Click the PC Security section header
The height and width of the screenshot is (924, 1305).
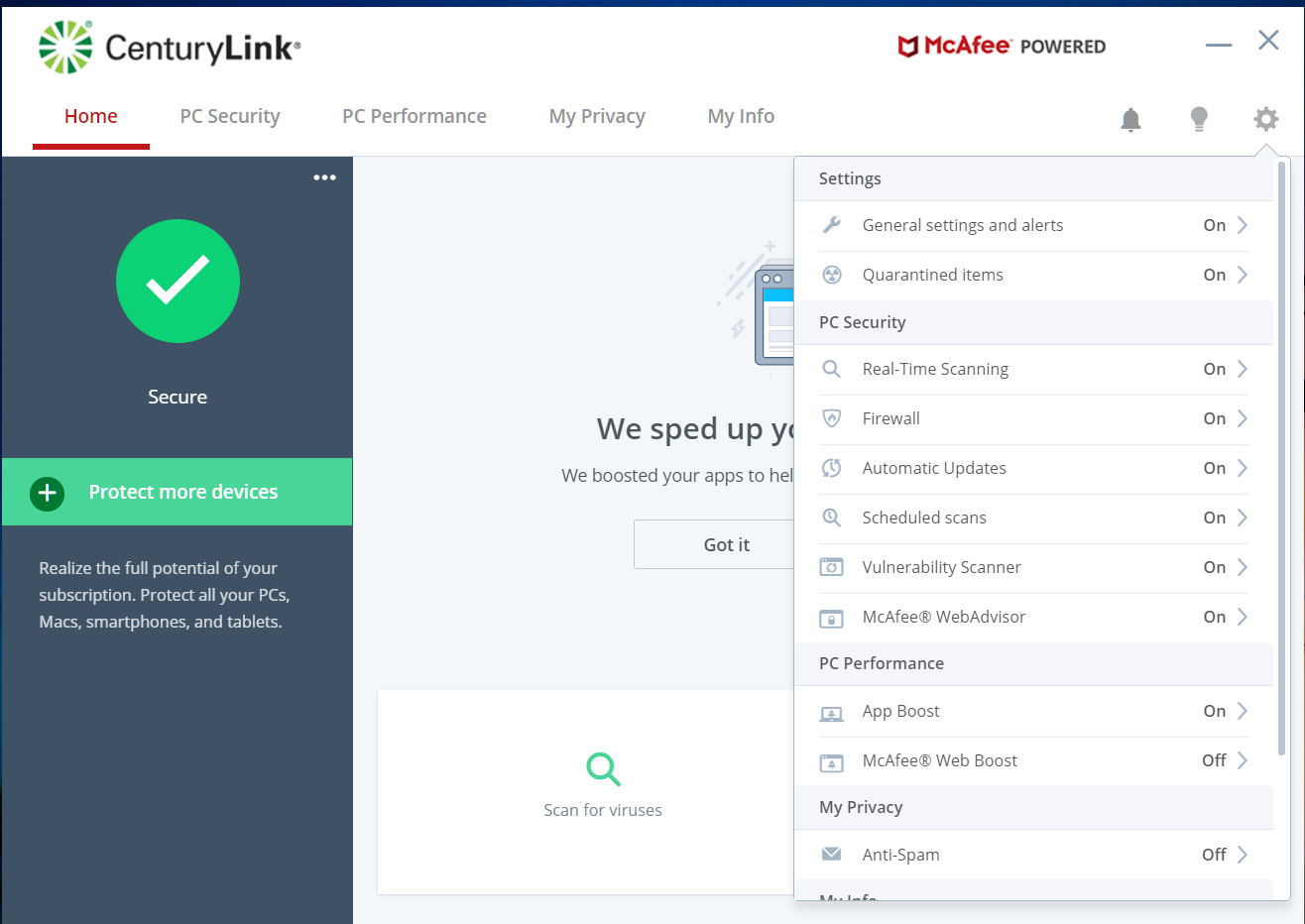coord(1033,322)
